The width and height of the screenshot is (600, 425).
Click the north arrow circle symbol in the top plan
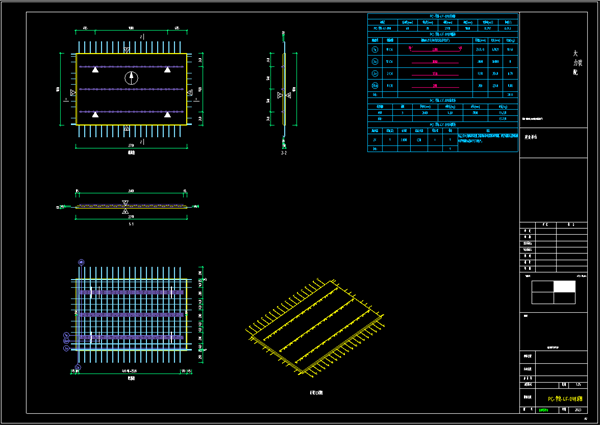(131, 78)
